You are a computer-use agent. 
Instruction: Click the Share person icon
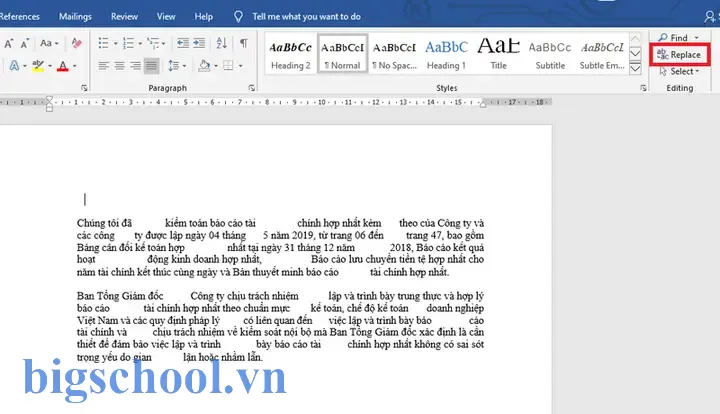coord(709,17)
